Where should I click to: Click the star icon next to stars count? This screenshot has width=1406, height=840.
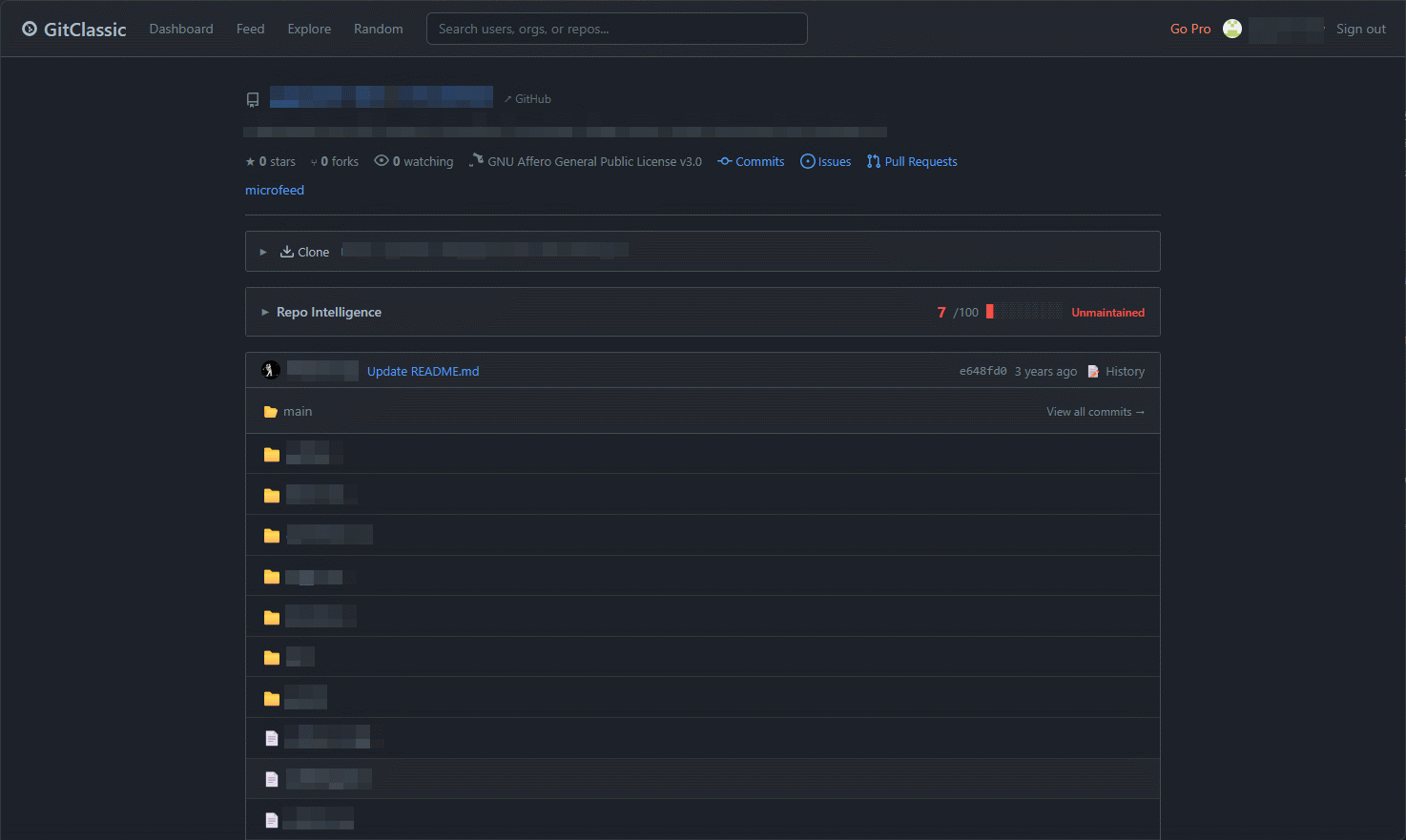[250, 162]
